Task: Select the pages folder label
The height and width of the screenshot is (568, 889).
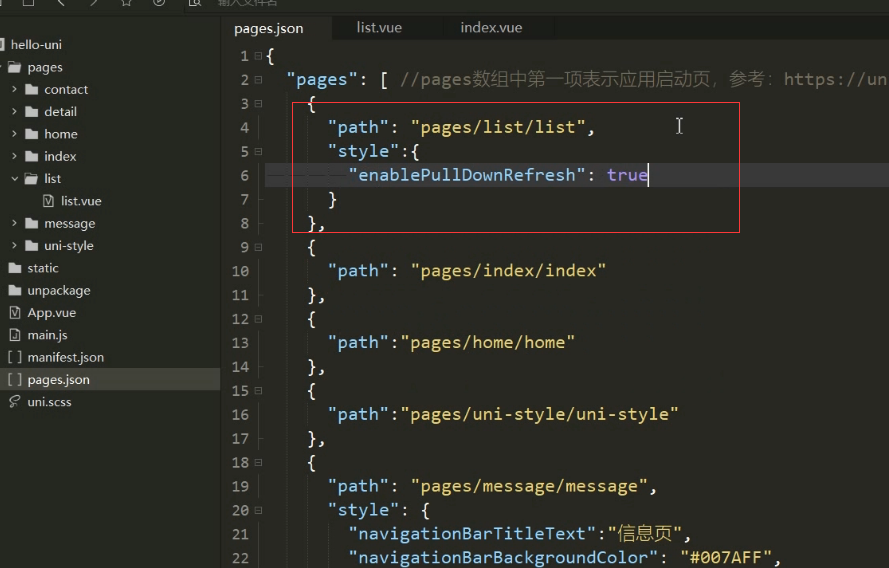Action: coord(45,67)
